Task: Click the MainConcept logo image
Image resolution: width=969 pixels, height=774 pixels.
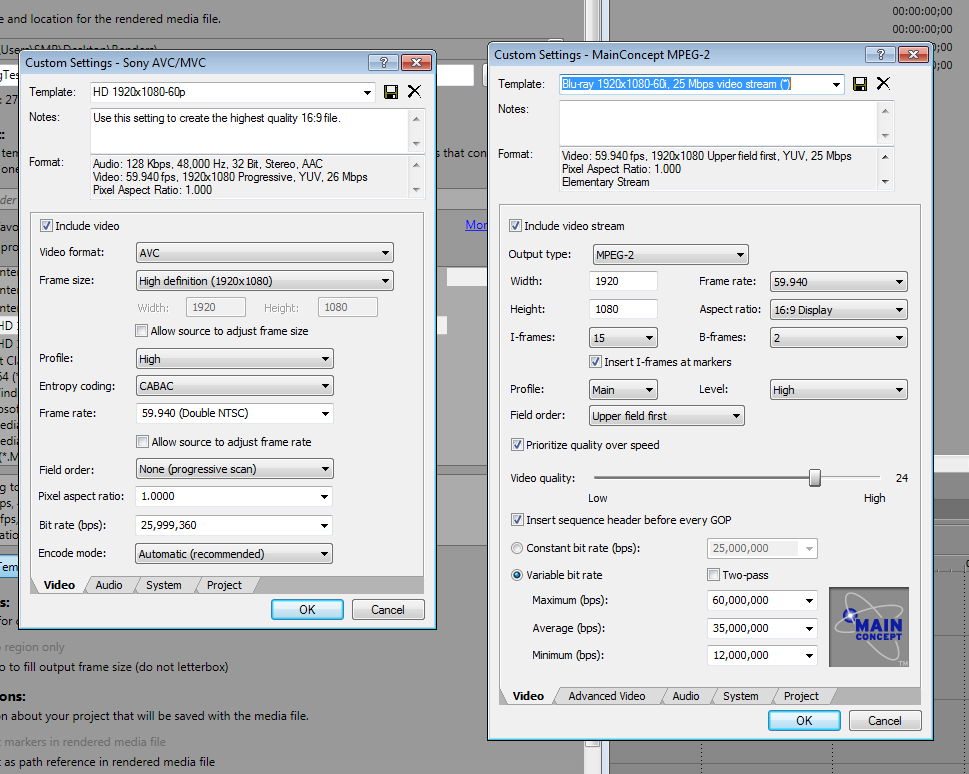Action: point(868,627)
